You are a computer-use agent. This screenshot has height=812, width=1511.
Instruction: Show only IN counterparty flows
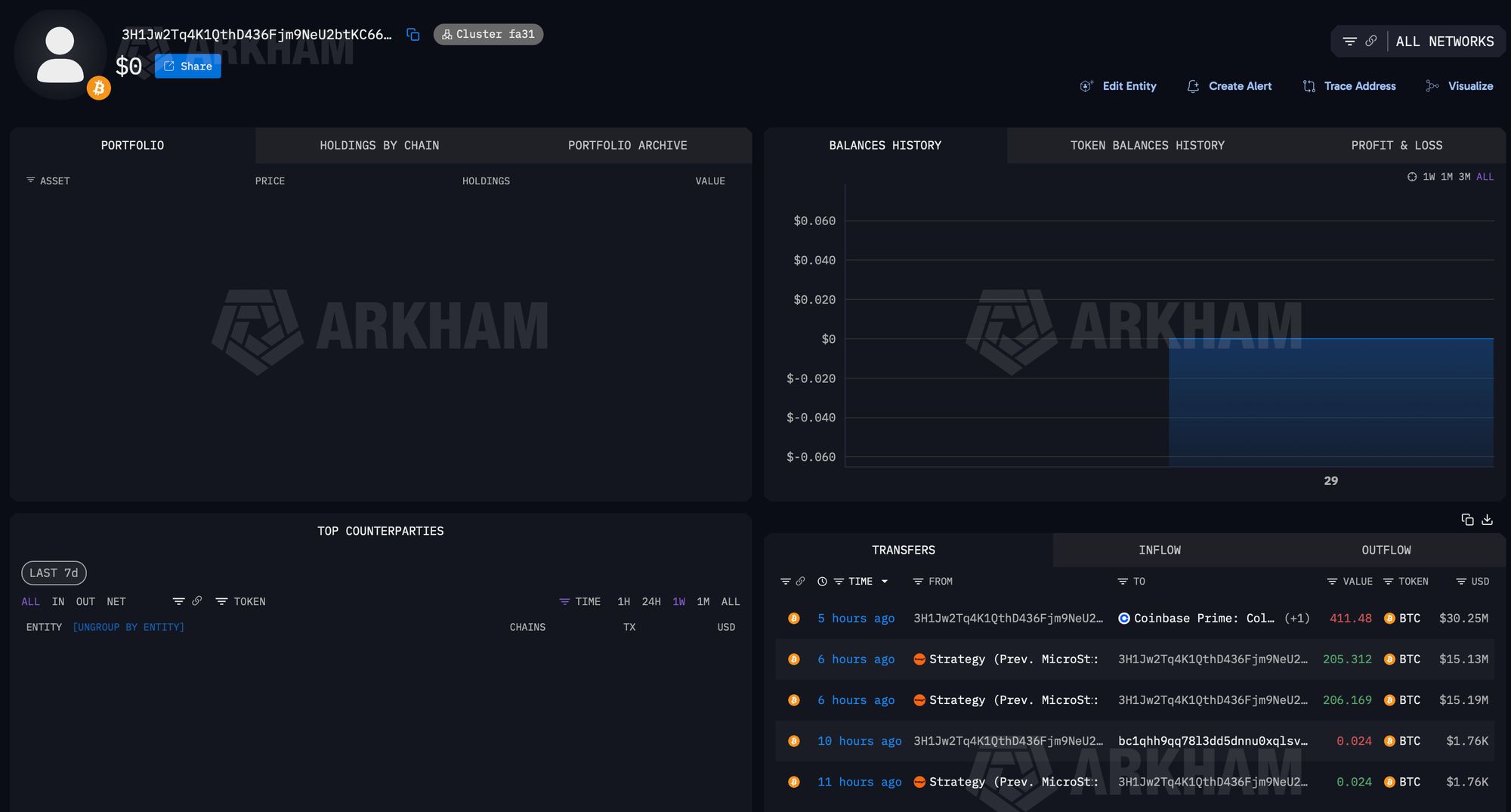[58, 601]
